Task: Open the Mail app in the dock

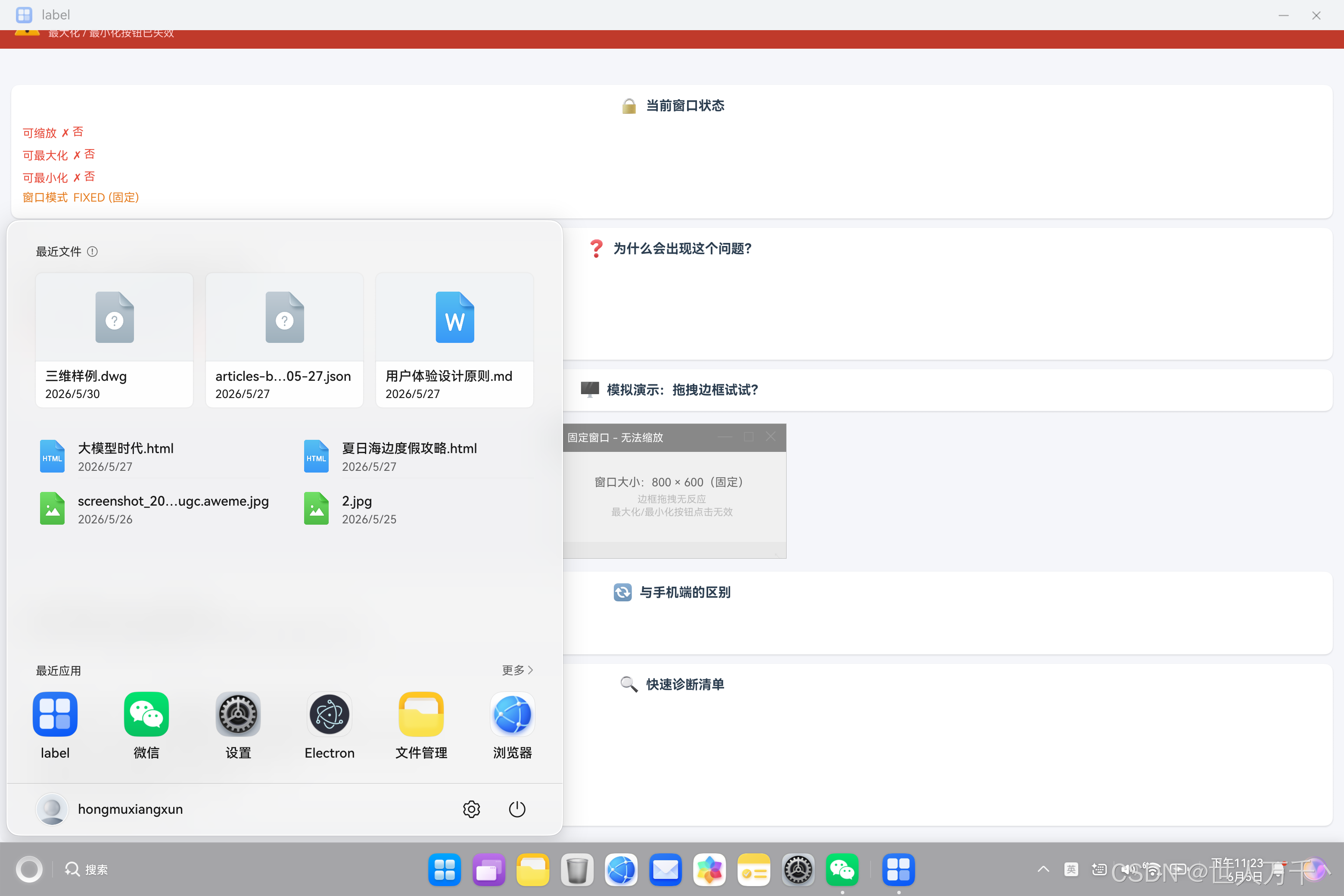Action: point(666,869)
